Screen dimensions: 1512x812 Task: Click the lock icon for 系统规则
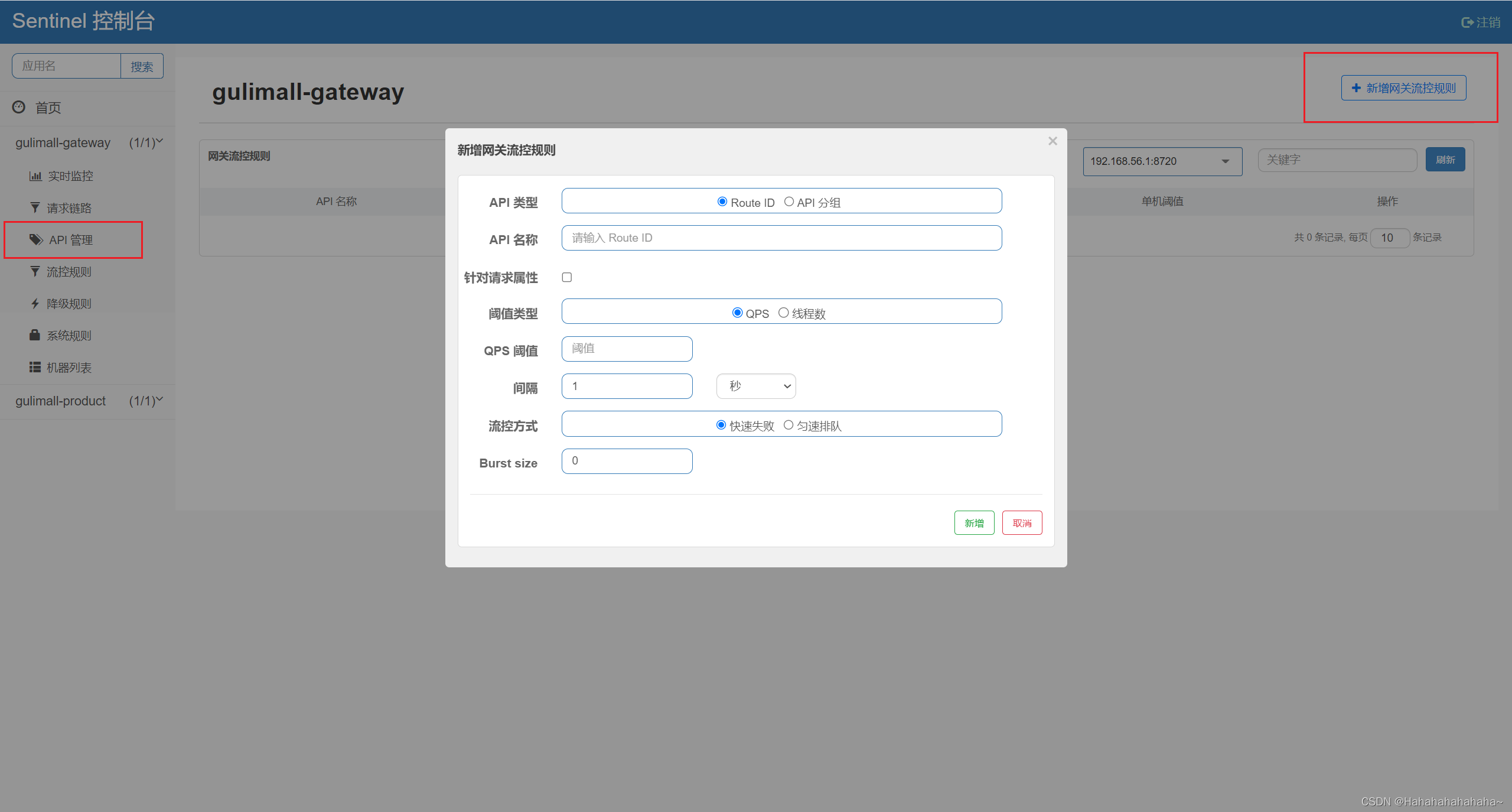click(35, 335)
